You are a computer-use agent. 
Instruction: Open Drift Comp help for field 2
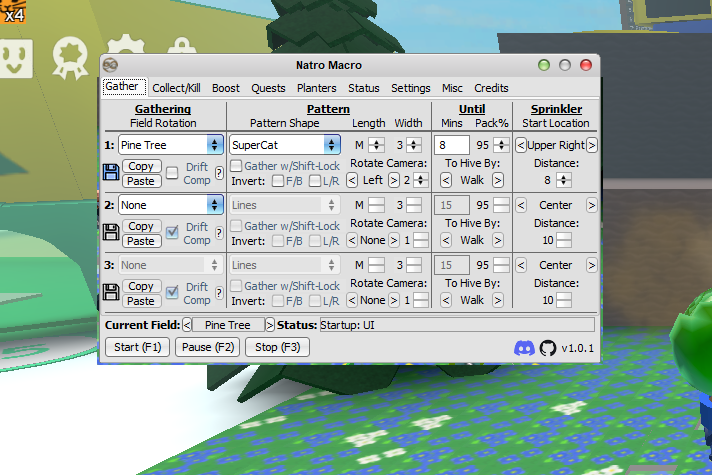click(x=219, y=233)
